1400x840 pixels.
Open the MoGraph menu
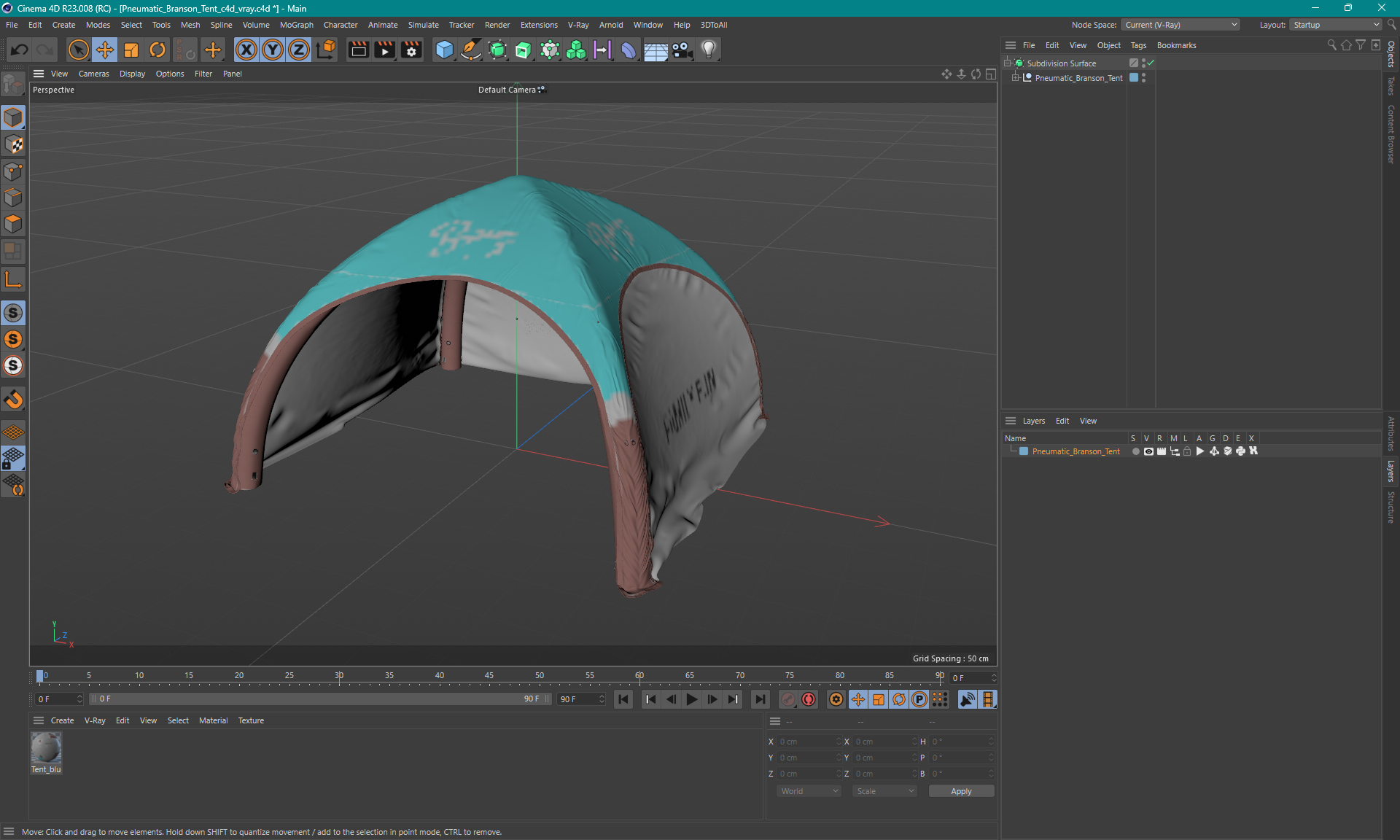[296, 25]
